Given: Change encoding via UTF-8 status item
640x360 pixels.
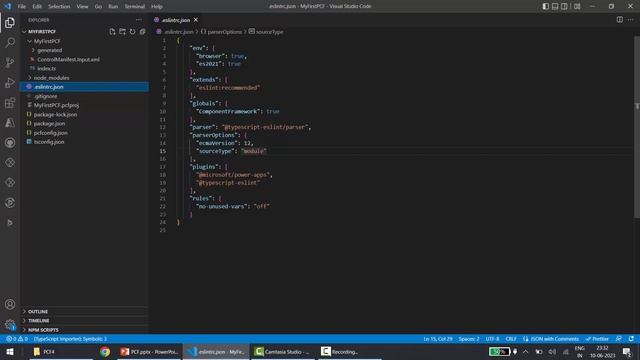Looking at the screenshot, I should tap(492, 339).
